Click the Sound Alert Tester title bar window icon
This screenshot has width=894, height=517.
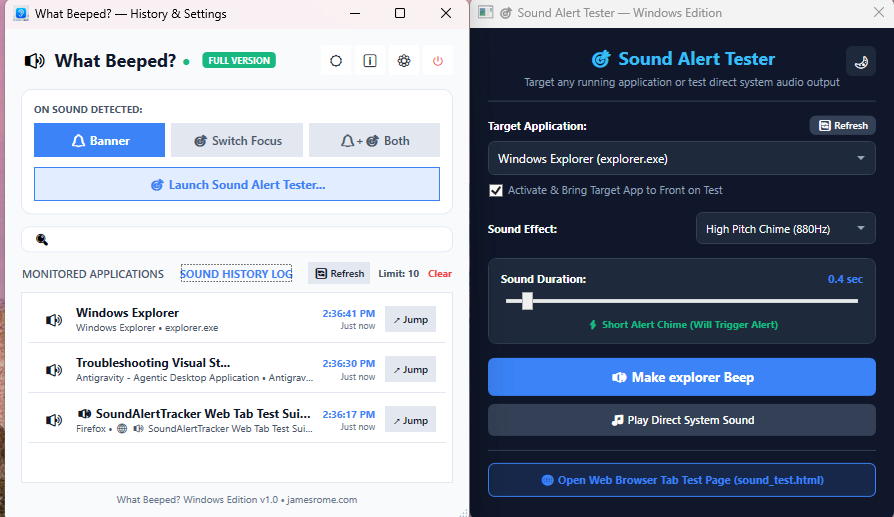tap(485, 13)
